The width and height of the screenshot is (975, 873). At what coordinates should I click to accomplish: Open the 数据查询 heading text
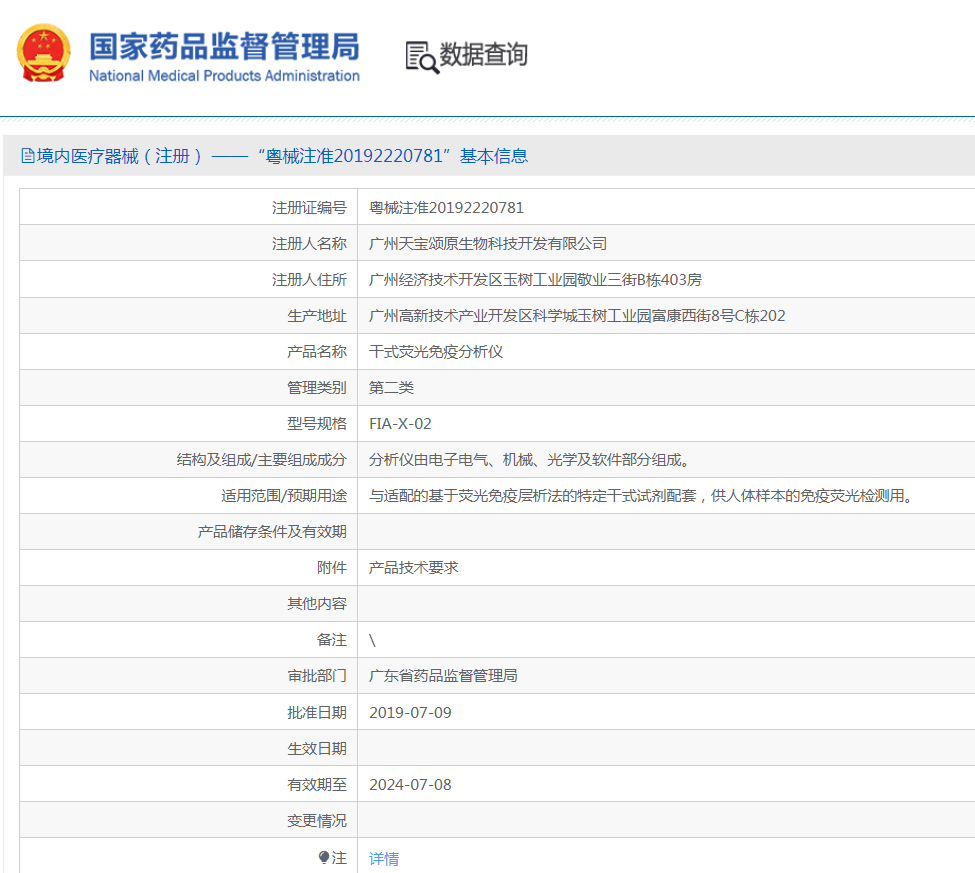click(x=484, y=55)
